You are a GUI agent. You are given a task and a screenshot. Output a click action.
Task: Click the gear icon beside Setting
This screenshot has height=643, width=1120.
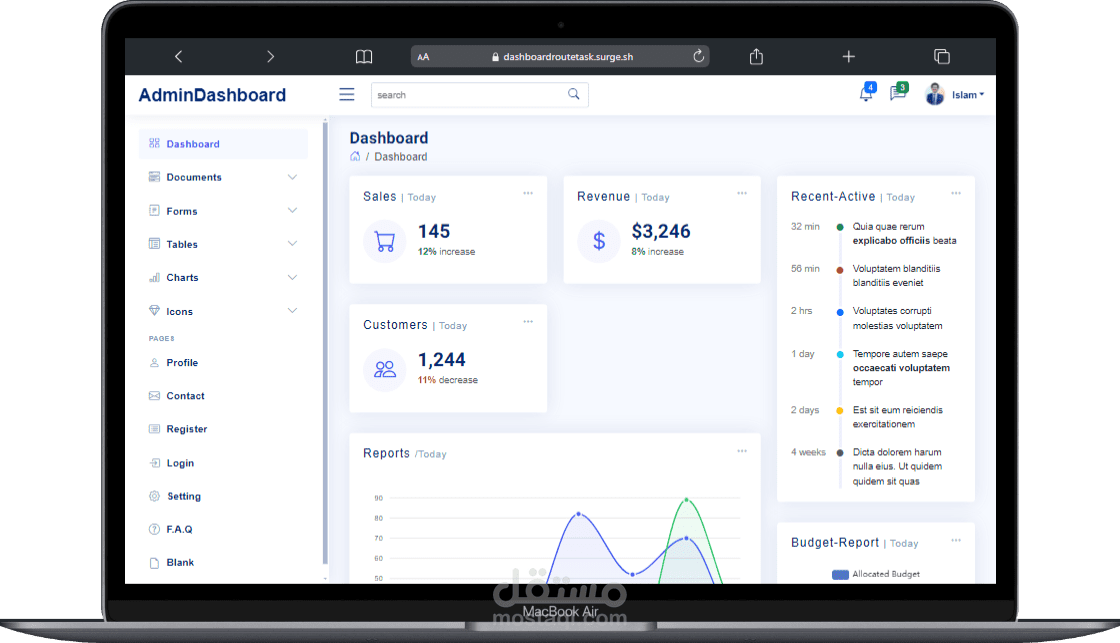[x=154, y=496]
